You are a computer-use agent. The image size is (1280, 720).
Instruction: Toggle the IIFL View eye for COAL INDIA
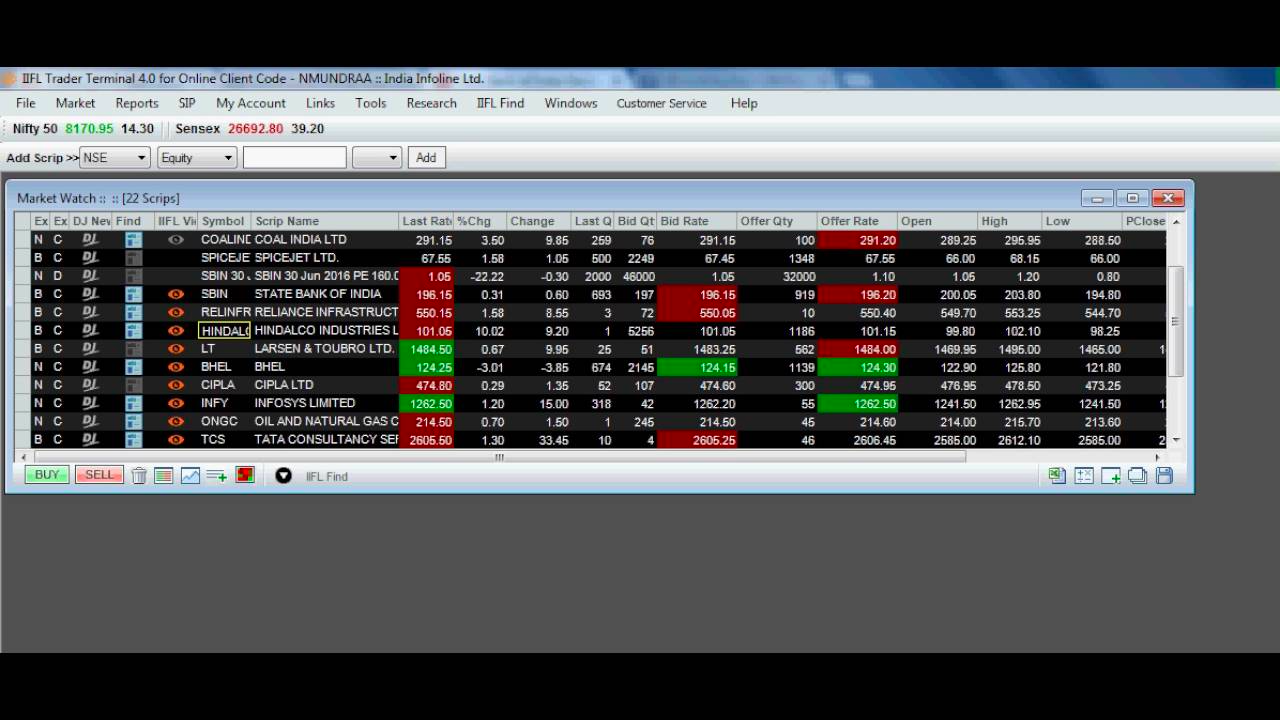pos(176,240)
